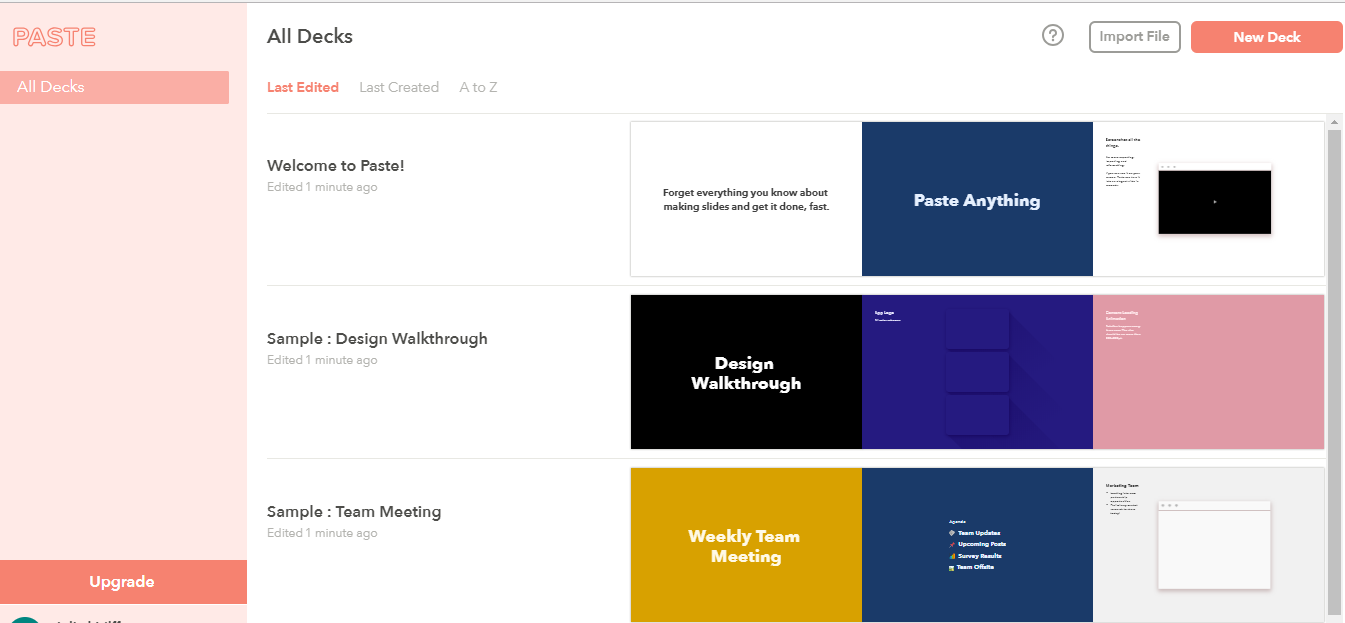Click the deck list vertical scrollbar thumb
The image size is (1345, 623).
coord(1333,370)
